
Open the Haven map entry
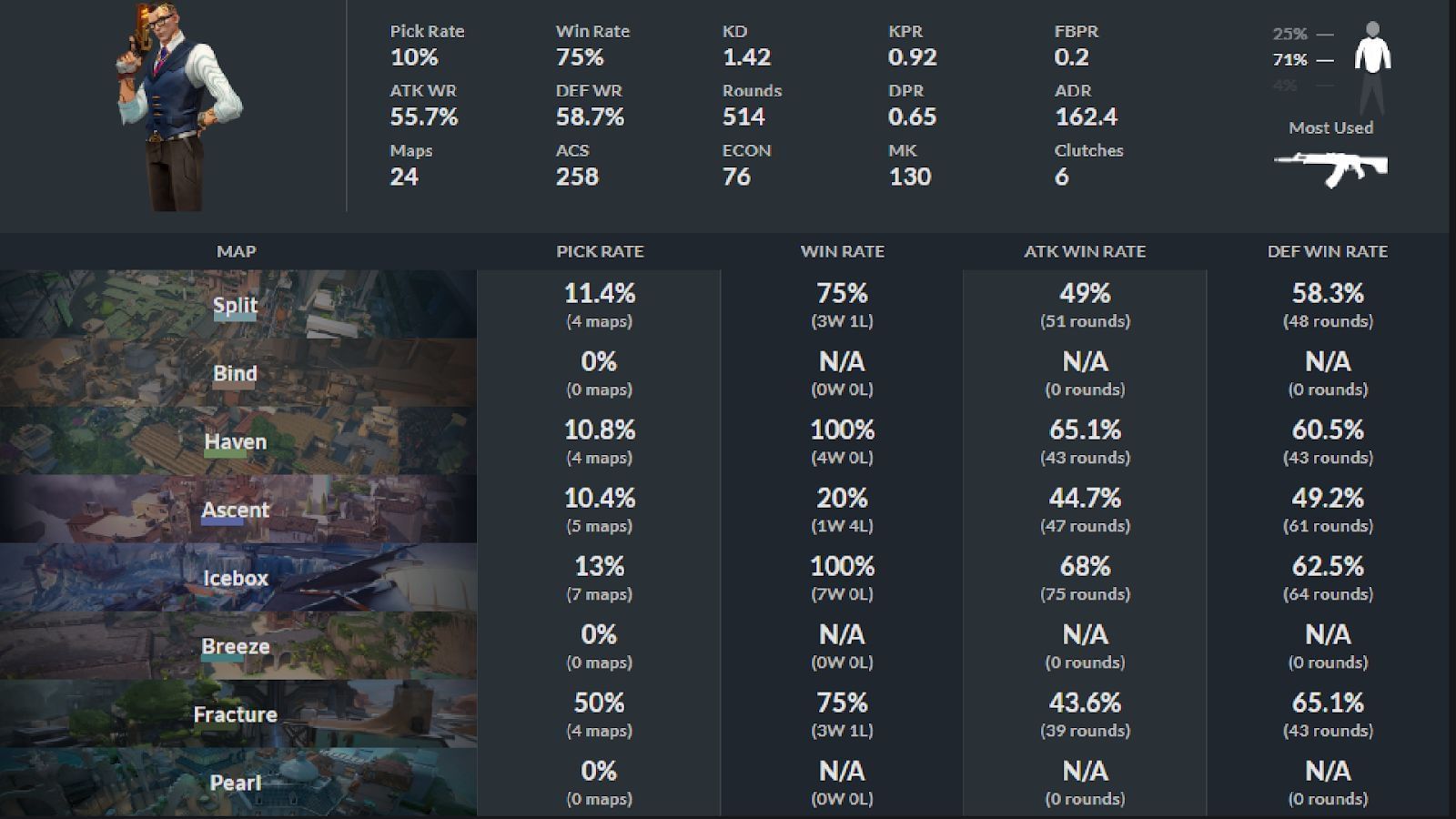[x=236, y=441]
